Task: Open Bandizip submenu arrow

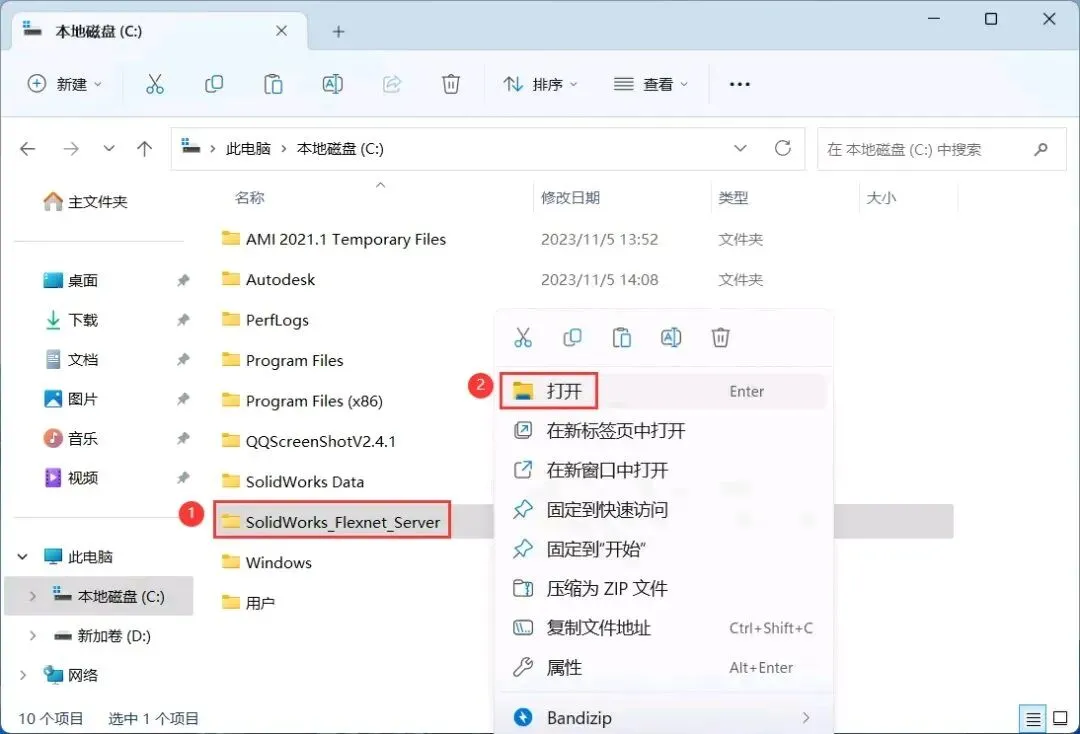Action: 806,718
